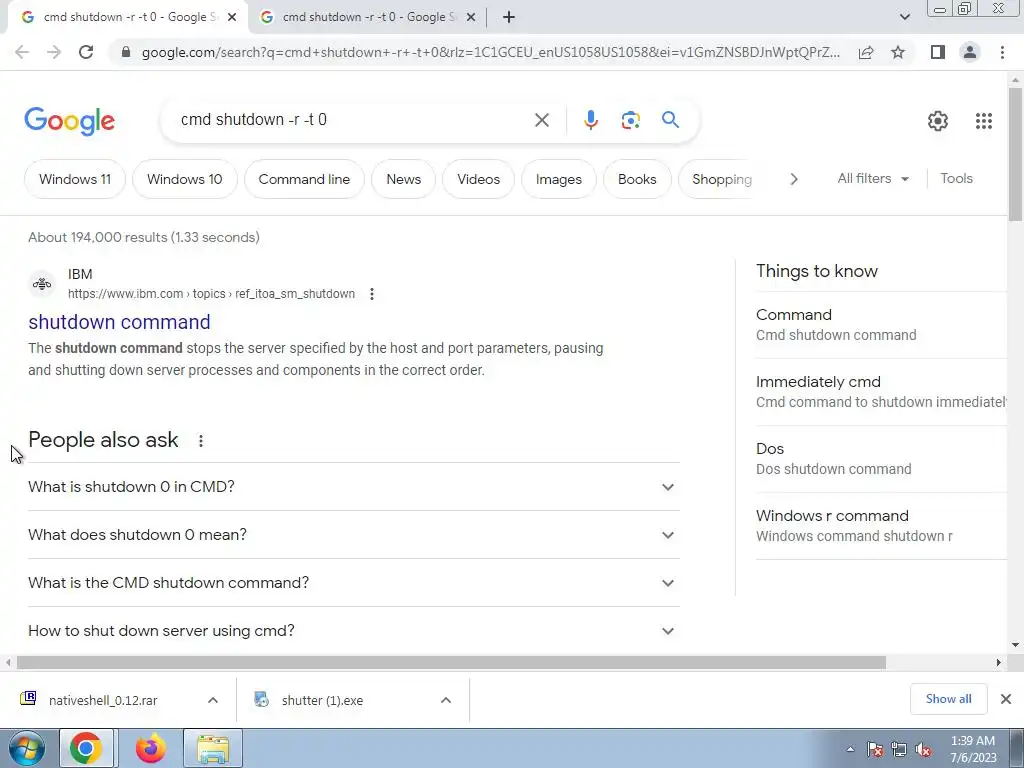Viewport: 1024px width, 768px height.
Task: Select the Command line filter chip
Action: (304, 179)
